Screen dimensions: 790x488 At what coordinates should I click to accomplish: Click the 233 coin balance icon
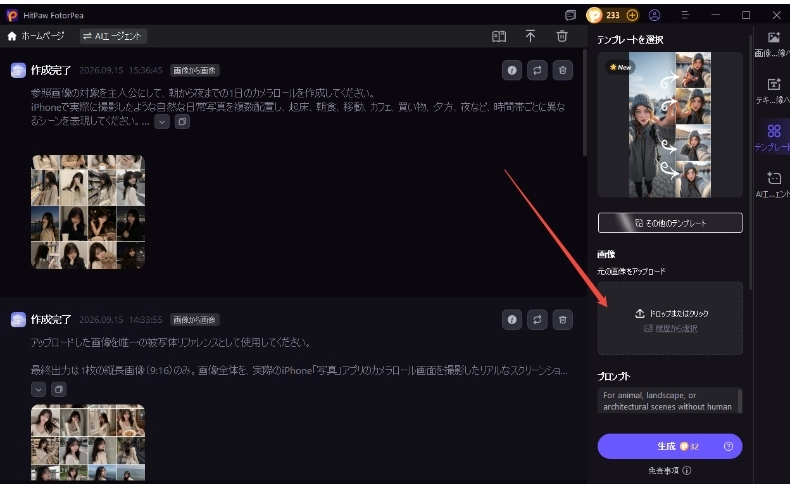tap(595, 15)
